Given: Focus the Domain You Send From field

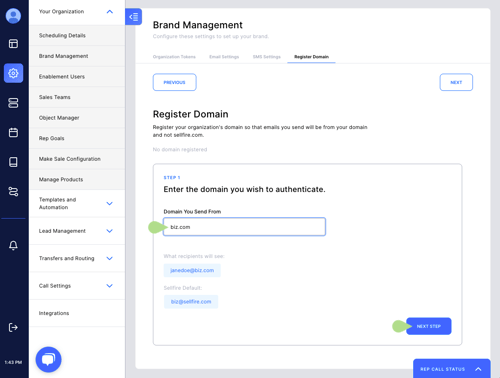Looking at the screenshot, I should click(244, 227).
